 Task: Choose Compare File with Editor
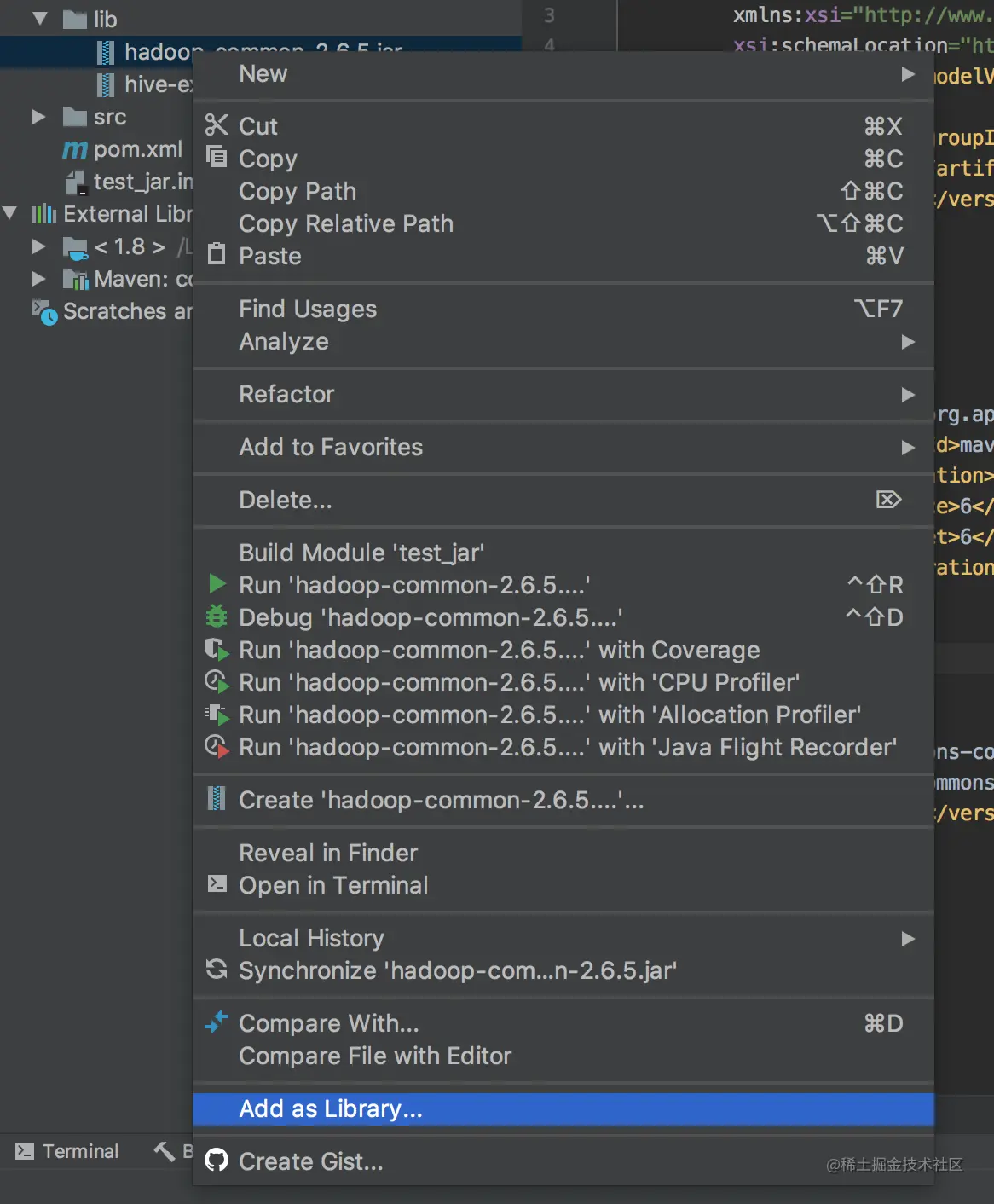click(x=563, y=1056)
